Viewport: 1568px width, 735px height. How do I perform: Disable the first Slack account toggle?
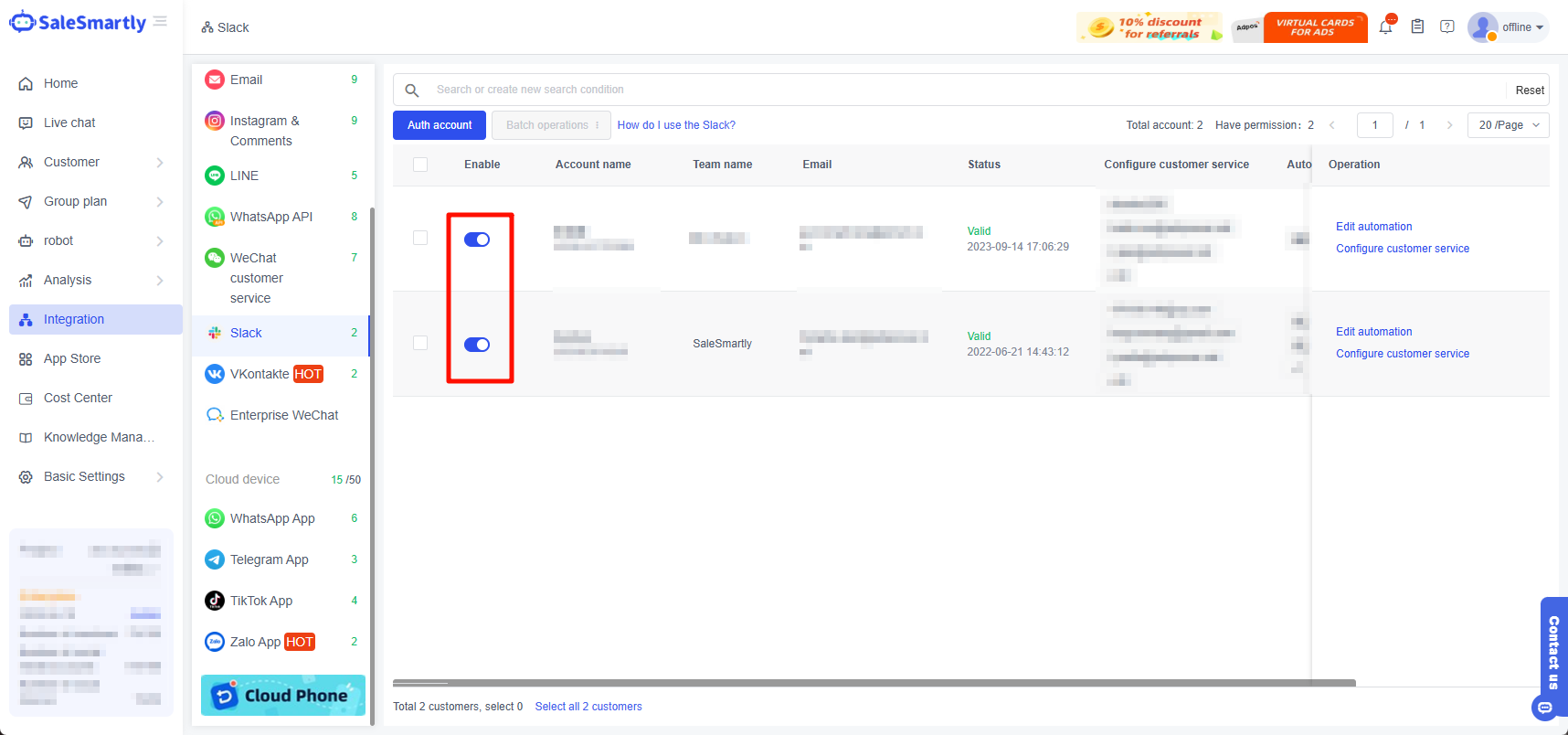pyautogui.click(x=477, y=240)
